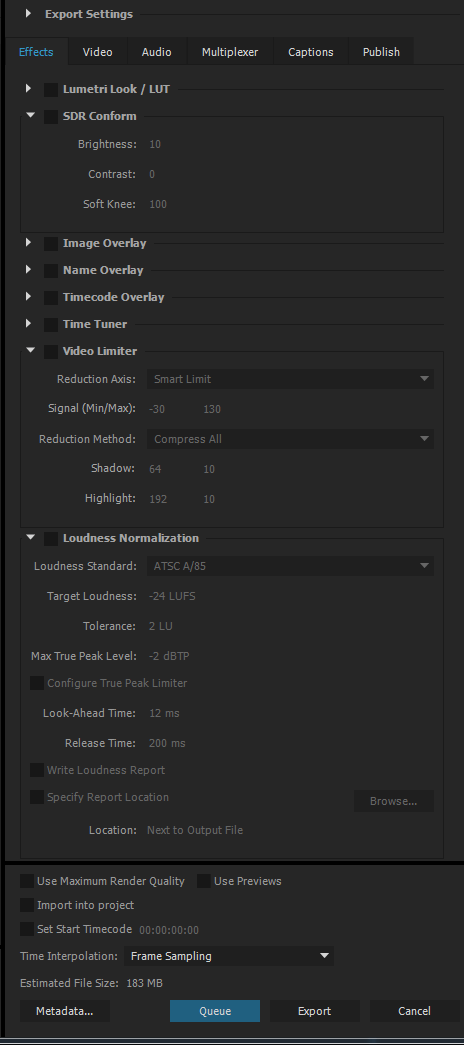Screen dimensions: 464x1045
Task: Open the Captions tab
Action: coord(311,52)
